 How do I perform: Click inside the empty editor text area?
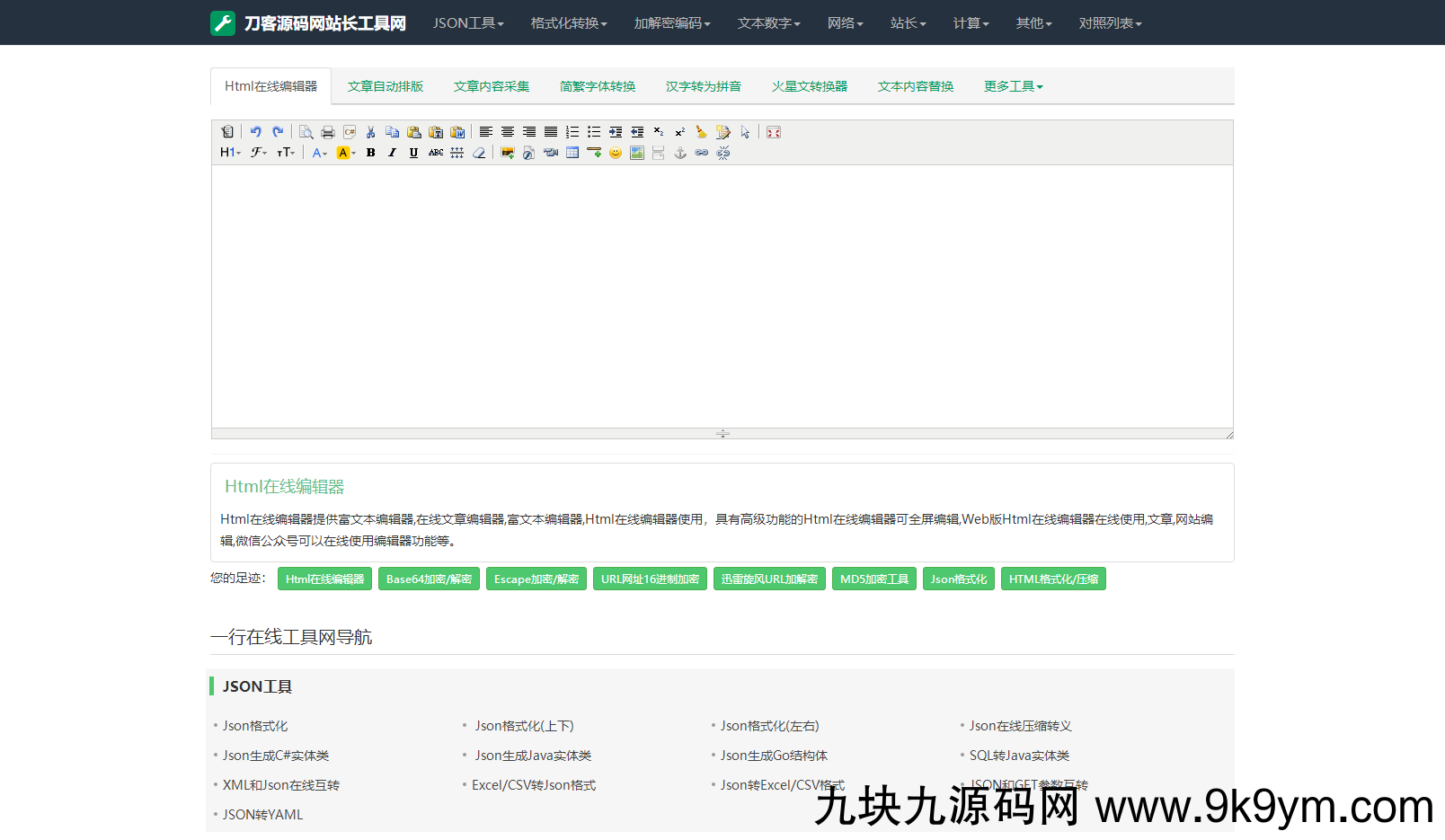pos(722,296)
